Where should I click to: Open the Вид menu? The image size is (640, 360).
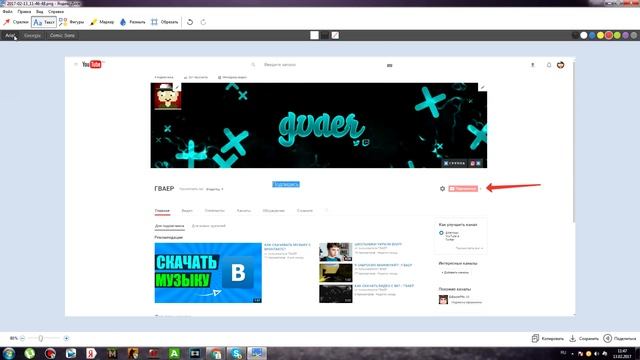click(x=39, y=11)
